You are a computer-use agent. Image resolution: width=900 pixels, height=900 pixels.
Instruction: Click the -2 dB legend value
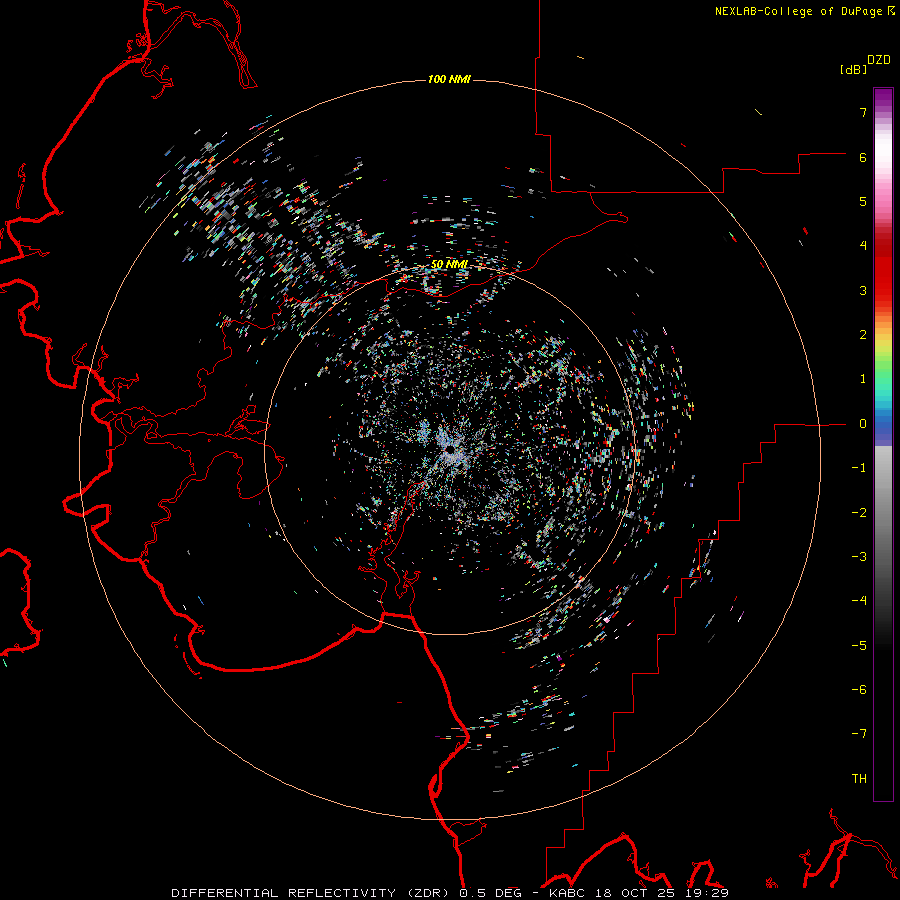point(859,513)
